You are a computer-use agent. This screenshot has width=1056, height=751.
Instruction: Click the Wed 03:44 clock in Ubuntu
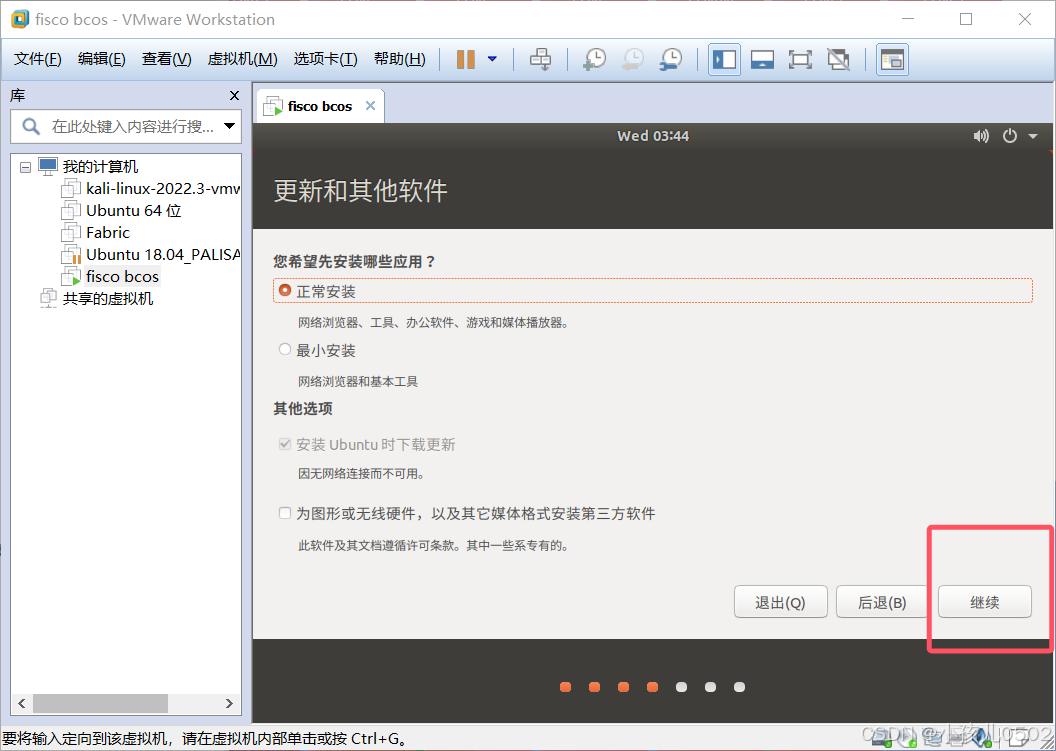(x=653, y=136)
